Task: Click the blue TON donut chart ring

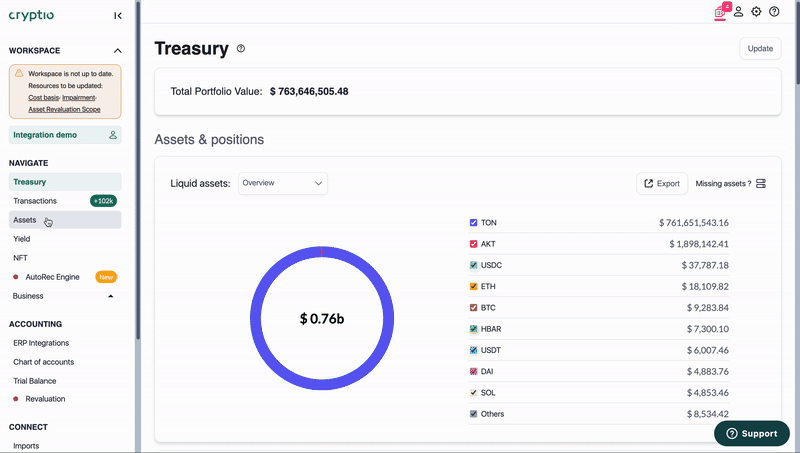Action: (x=256, y=319)
